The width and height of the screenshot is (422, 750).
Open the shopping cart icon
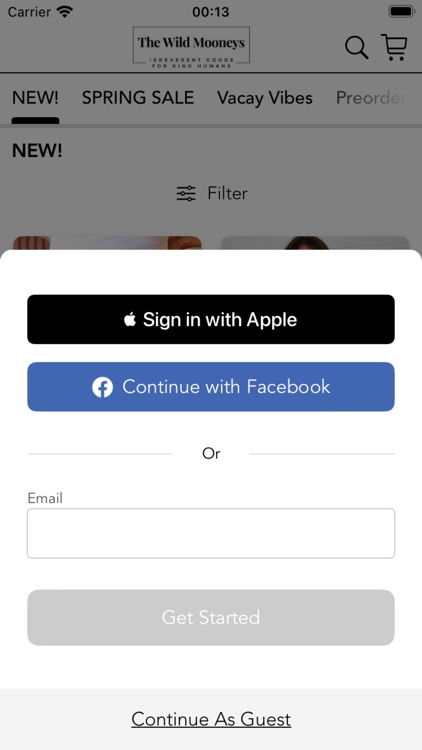pyautogui.click(x=394, y=47)
